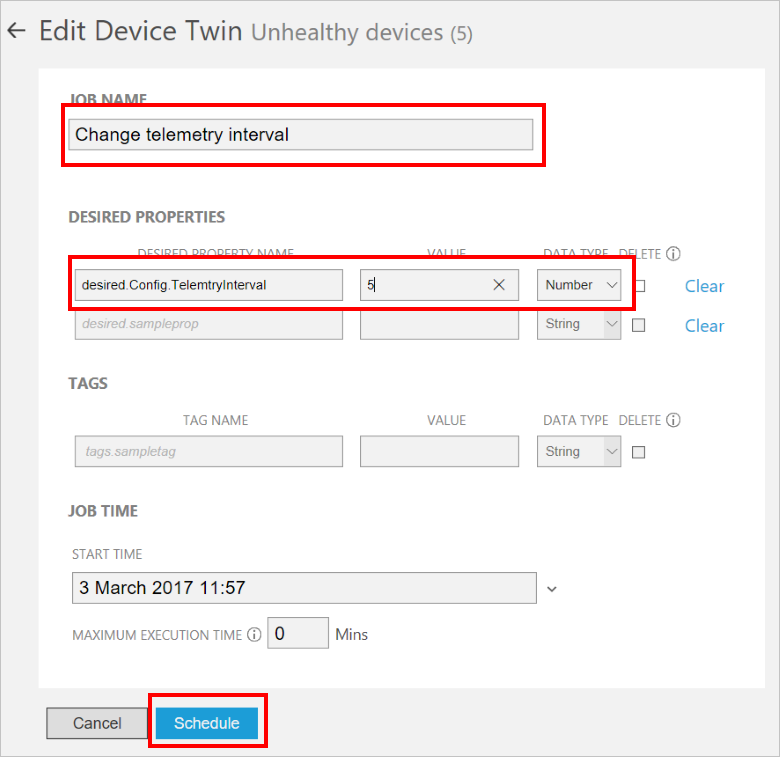Click the maximum execution time minutes field
Viewport: 780px width, 757px height.
click(298, 633)
